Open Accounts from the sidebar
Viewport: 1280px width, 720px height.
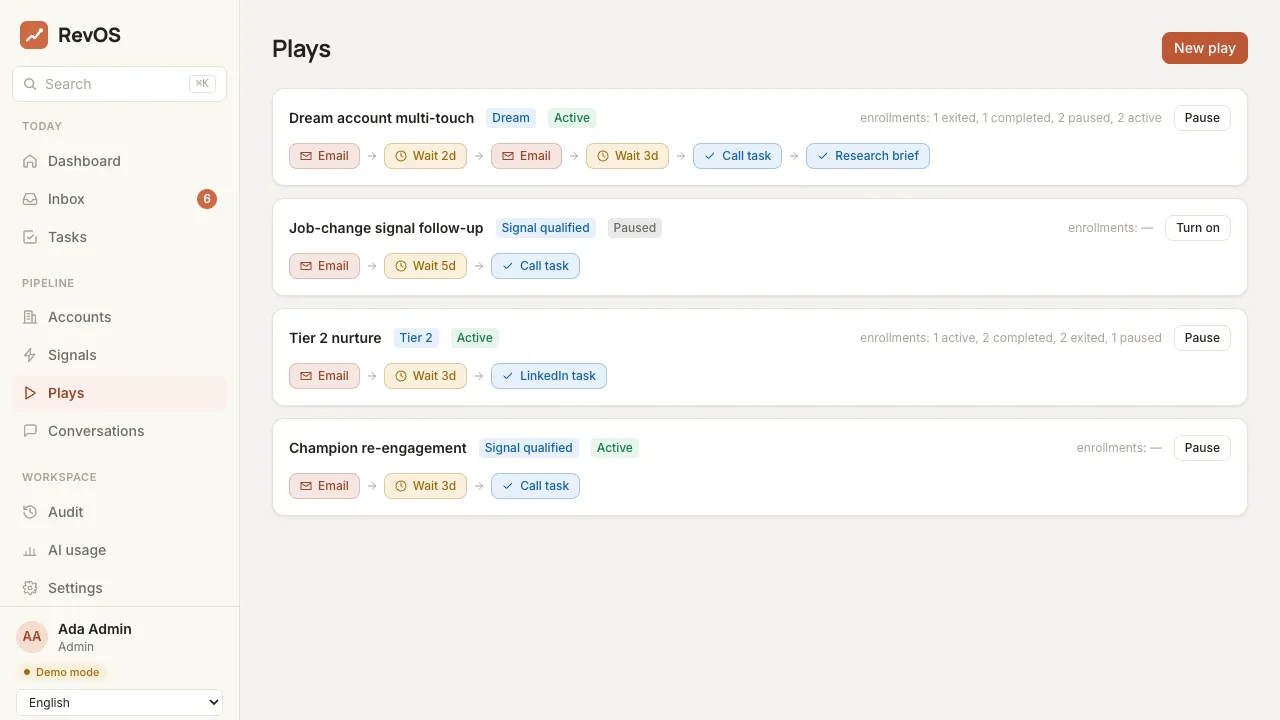click(x=120, y=317)
